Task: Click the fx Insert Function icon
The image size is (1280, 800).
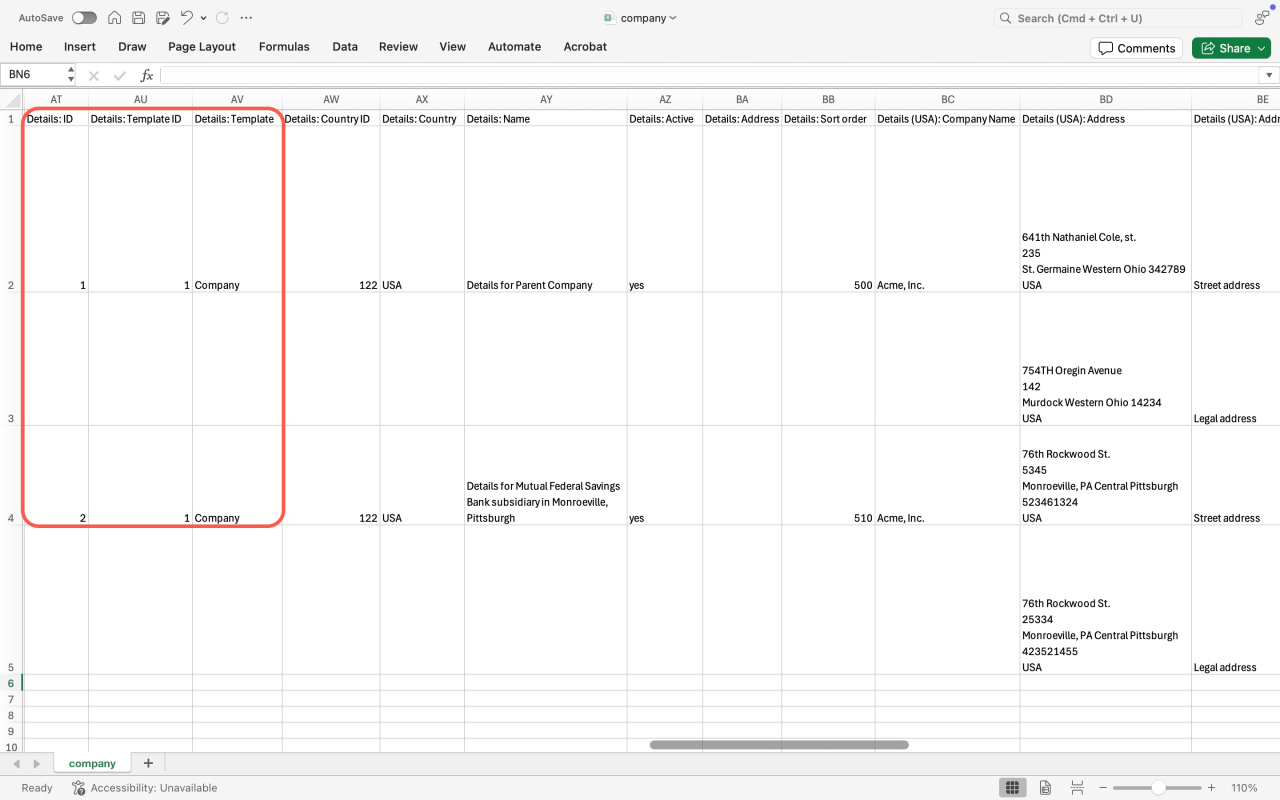Action: click(x=146, y=75)
